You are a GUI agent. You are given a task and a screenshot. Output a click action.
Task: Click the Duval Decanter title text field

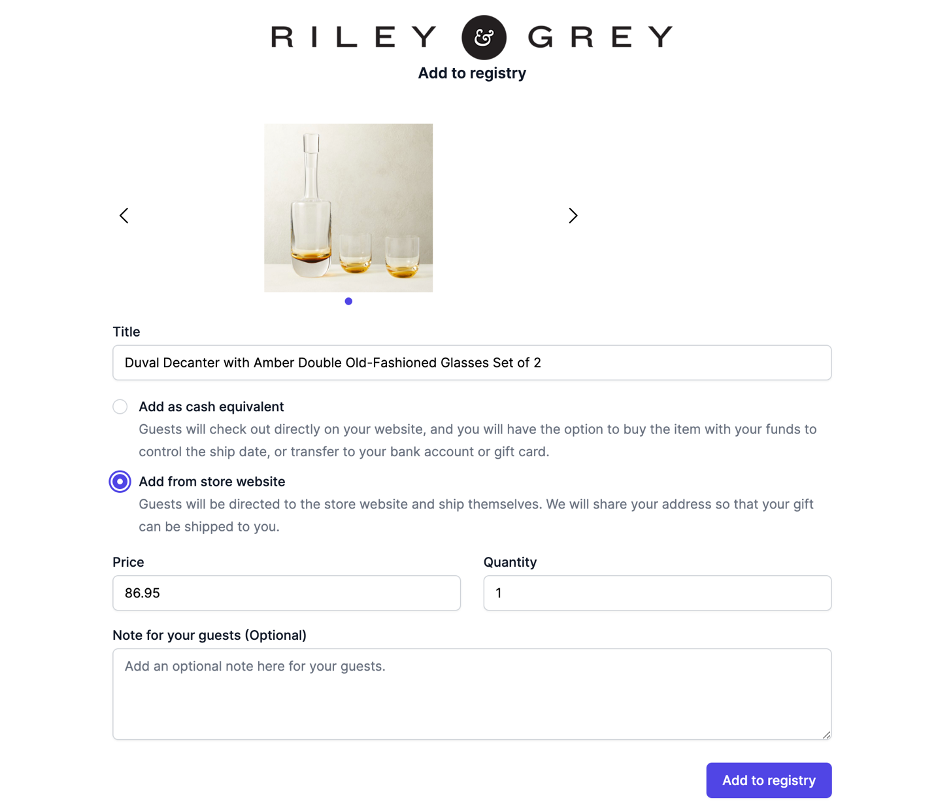pos(471,362)
